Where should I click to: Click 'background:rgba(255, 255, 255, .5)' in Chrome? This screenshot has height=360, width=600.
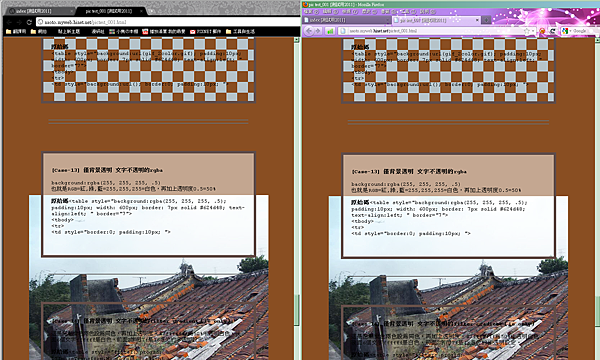click(106, 183)
